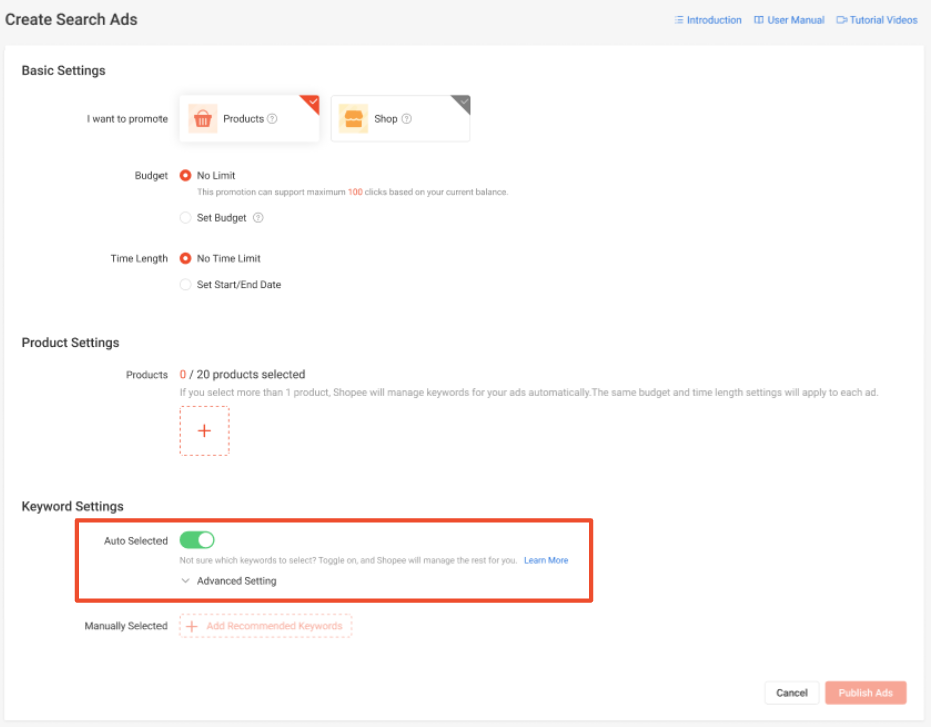Click the help icon next to Set Budget

(258, 218)
